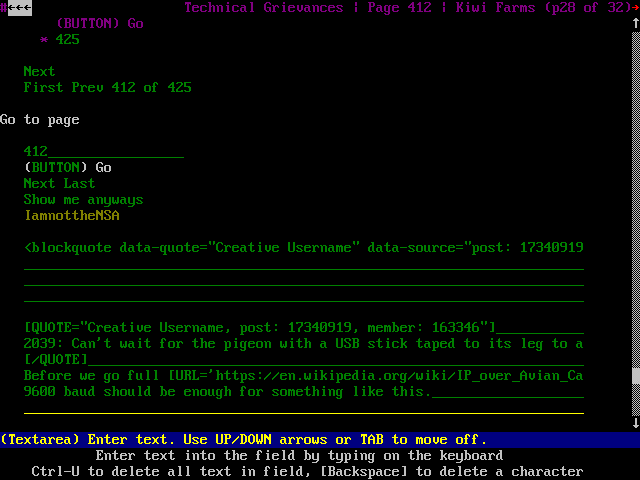640x480 pixels.
Task: Click the scrollbar up arrow
Action: pyautogui.click(x=636, y=23)
